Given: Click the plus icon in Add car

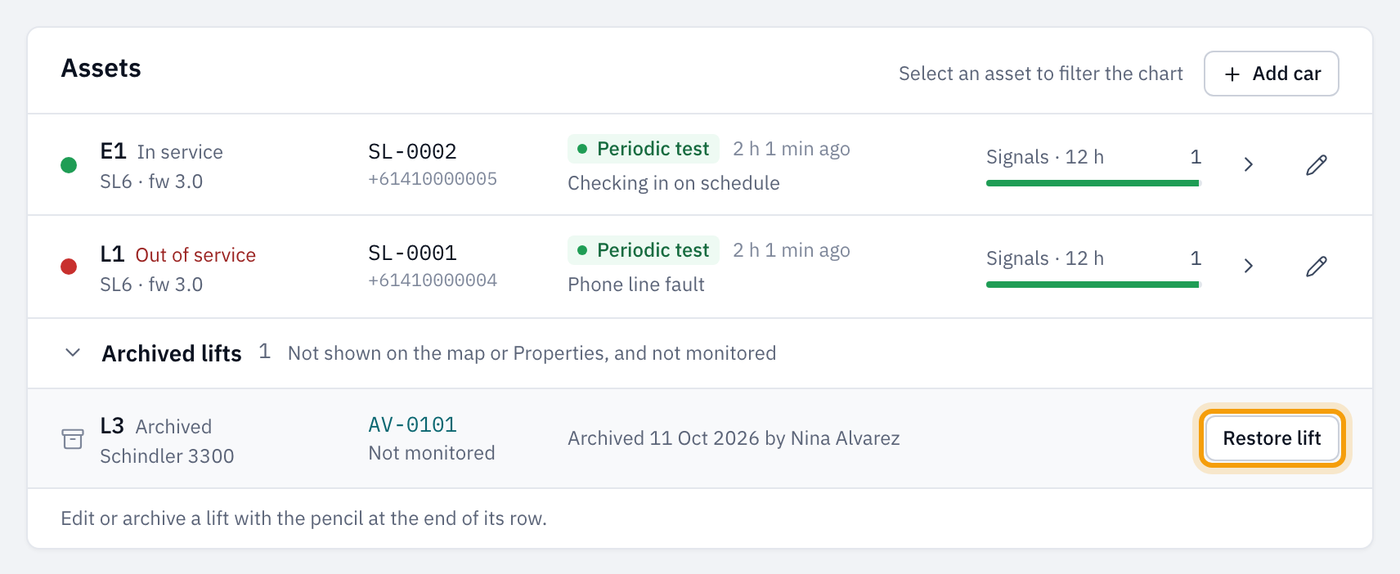Looking at the screenshot, I should [x=1233, y=74].
